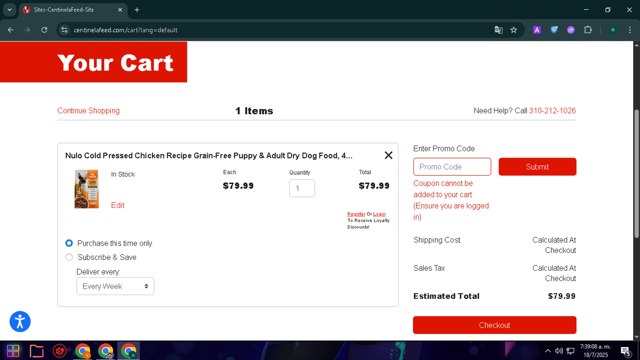Screen dimensions: 640x360
Task: Open the active third Chrome taskbar icon
Action: (x=129, y=351)
